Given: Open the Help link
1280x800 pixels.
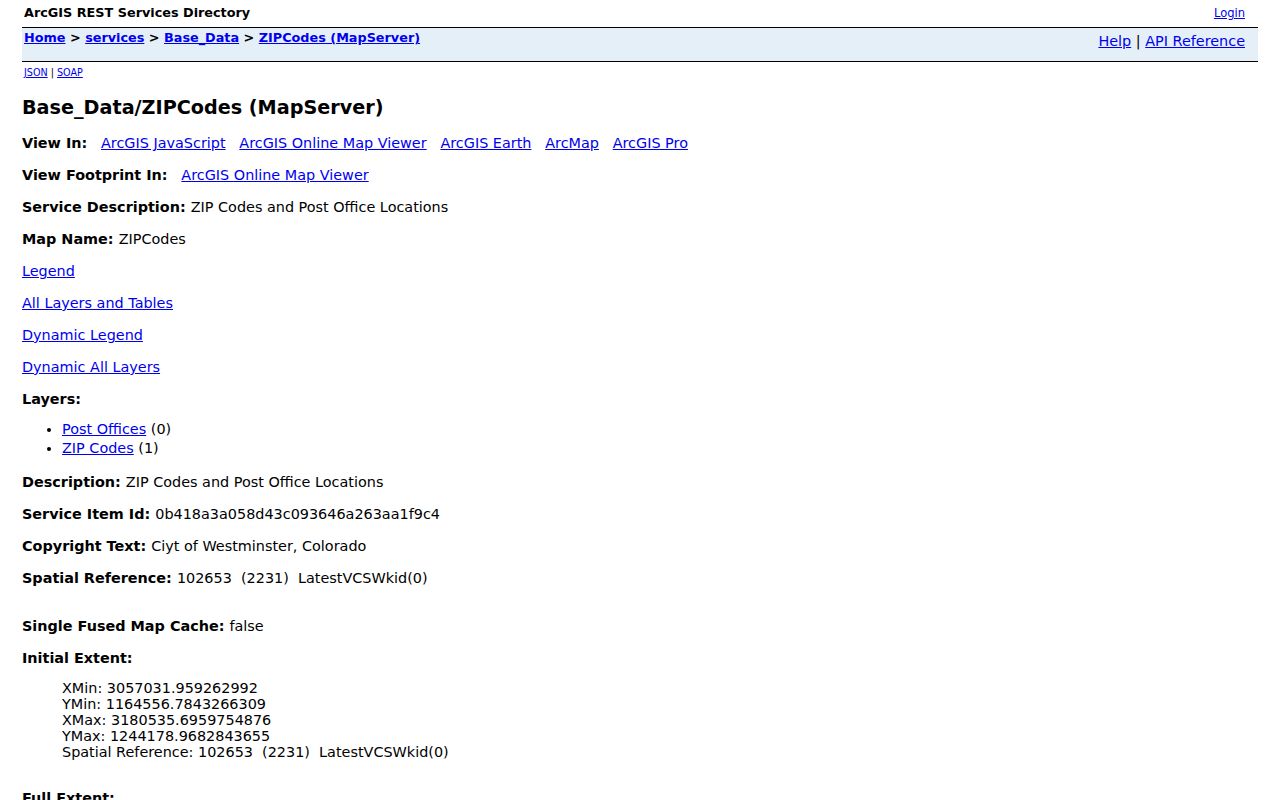Looking at the screenshot, I should click(1114, 41).
